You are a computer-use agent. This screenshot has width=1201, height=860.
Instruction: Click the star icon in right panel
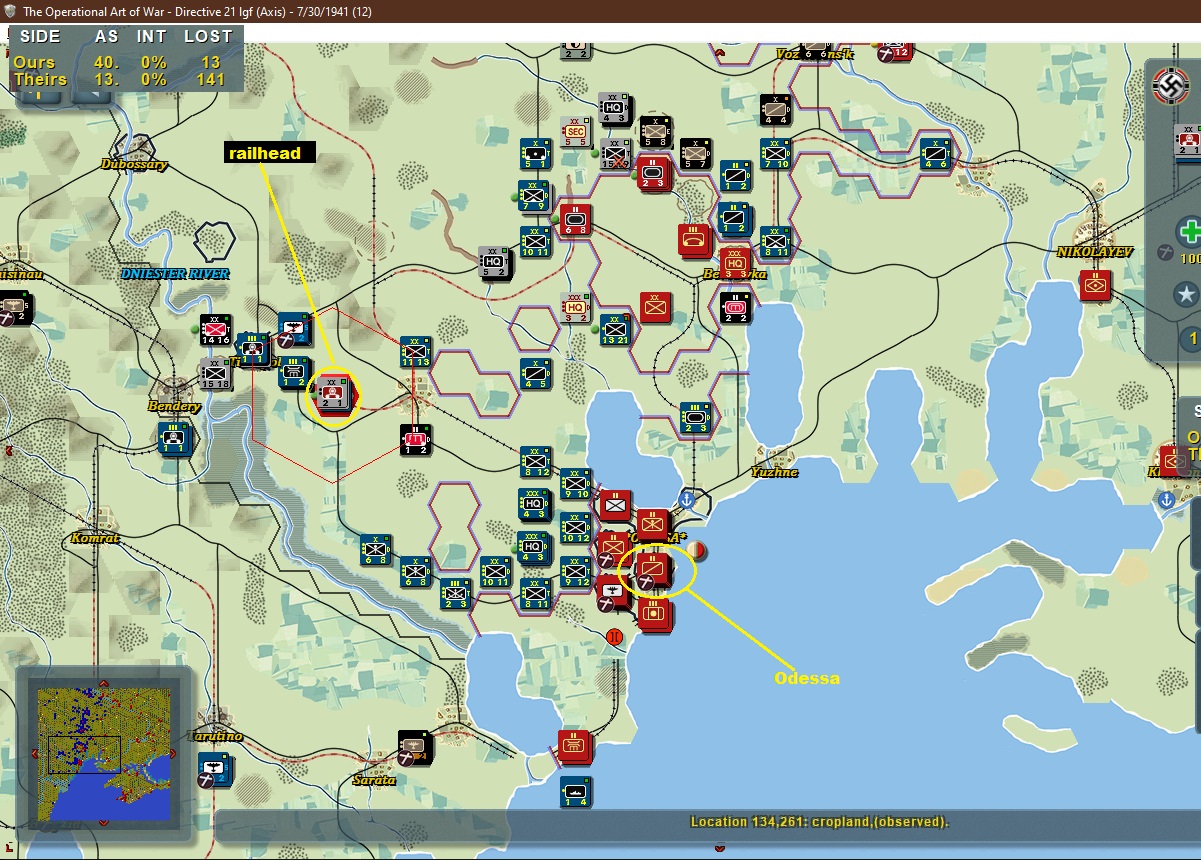click(x=1187, y=295)
